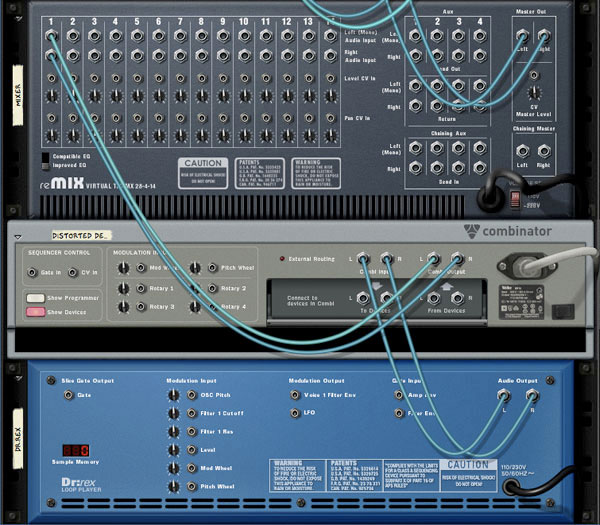Collapse the Dr.rex device with fold triangle

18,378
